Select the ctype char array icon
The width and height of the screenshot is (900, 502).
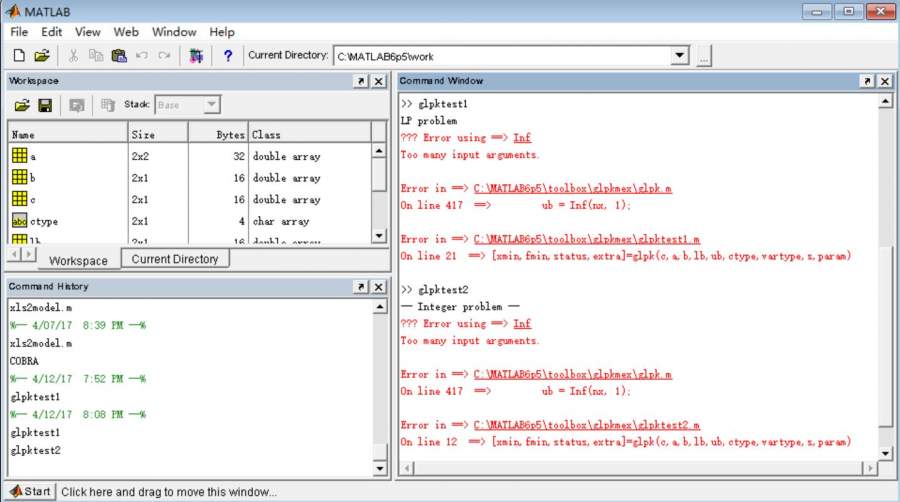click(x=20, y=221)
